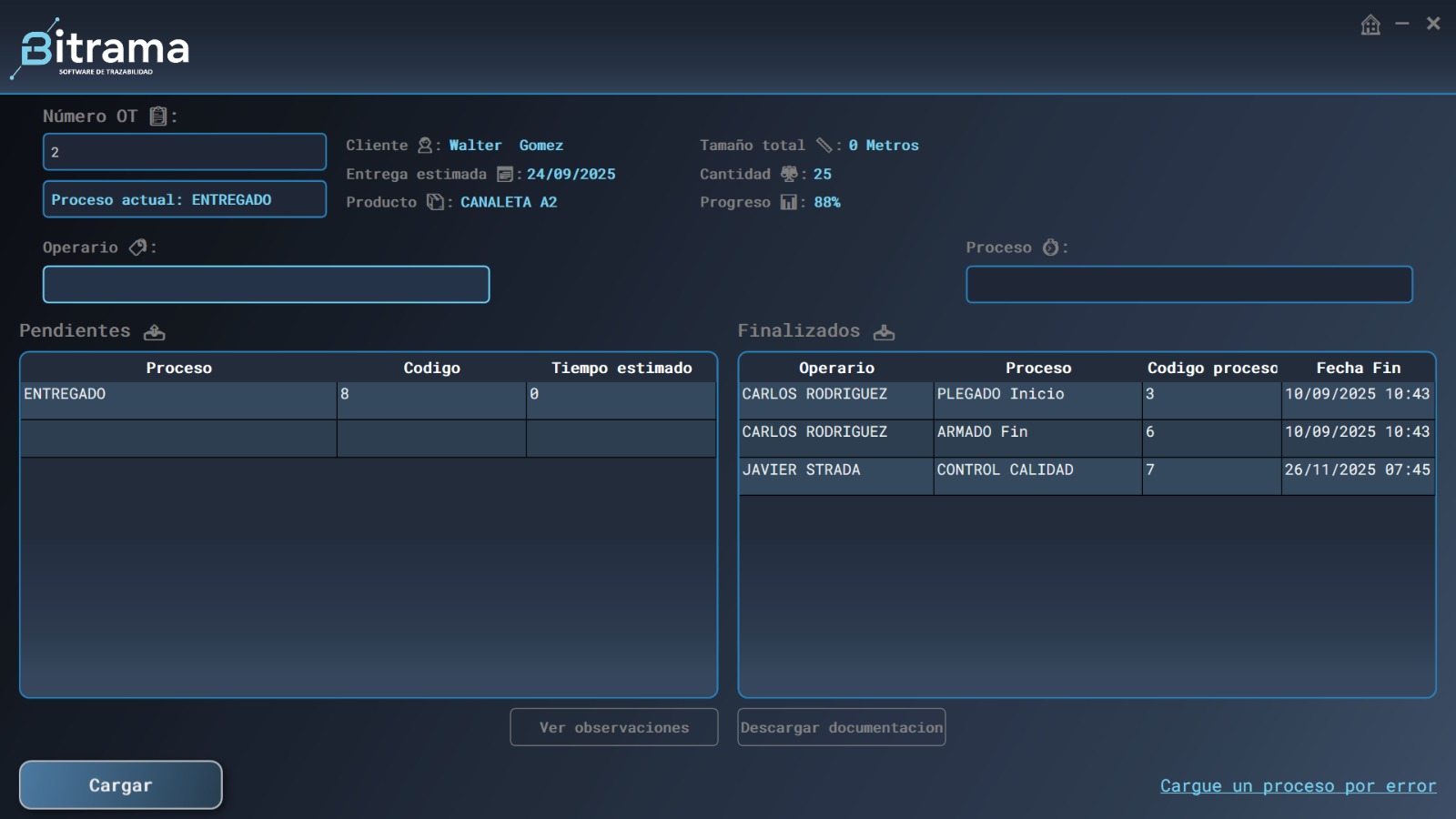The image size is (1456, 819).
Task: Click the Bitrama logo
Action: [100, 48]
